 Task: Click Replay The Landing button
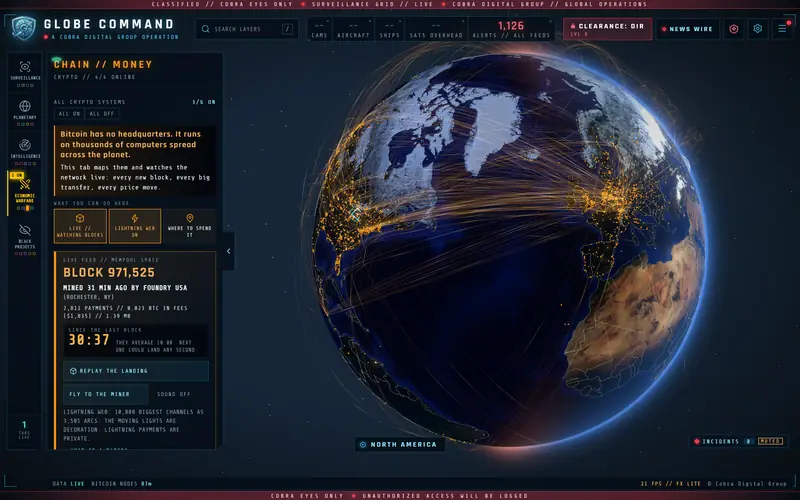(136, 371)
